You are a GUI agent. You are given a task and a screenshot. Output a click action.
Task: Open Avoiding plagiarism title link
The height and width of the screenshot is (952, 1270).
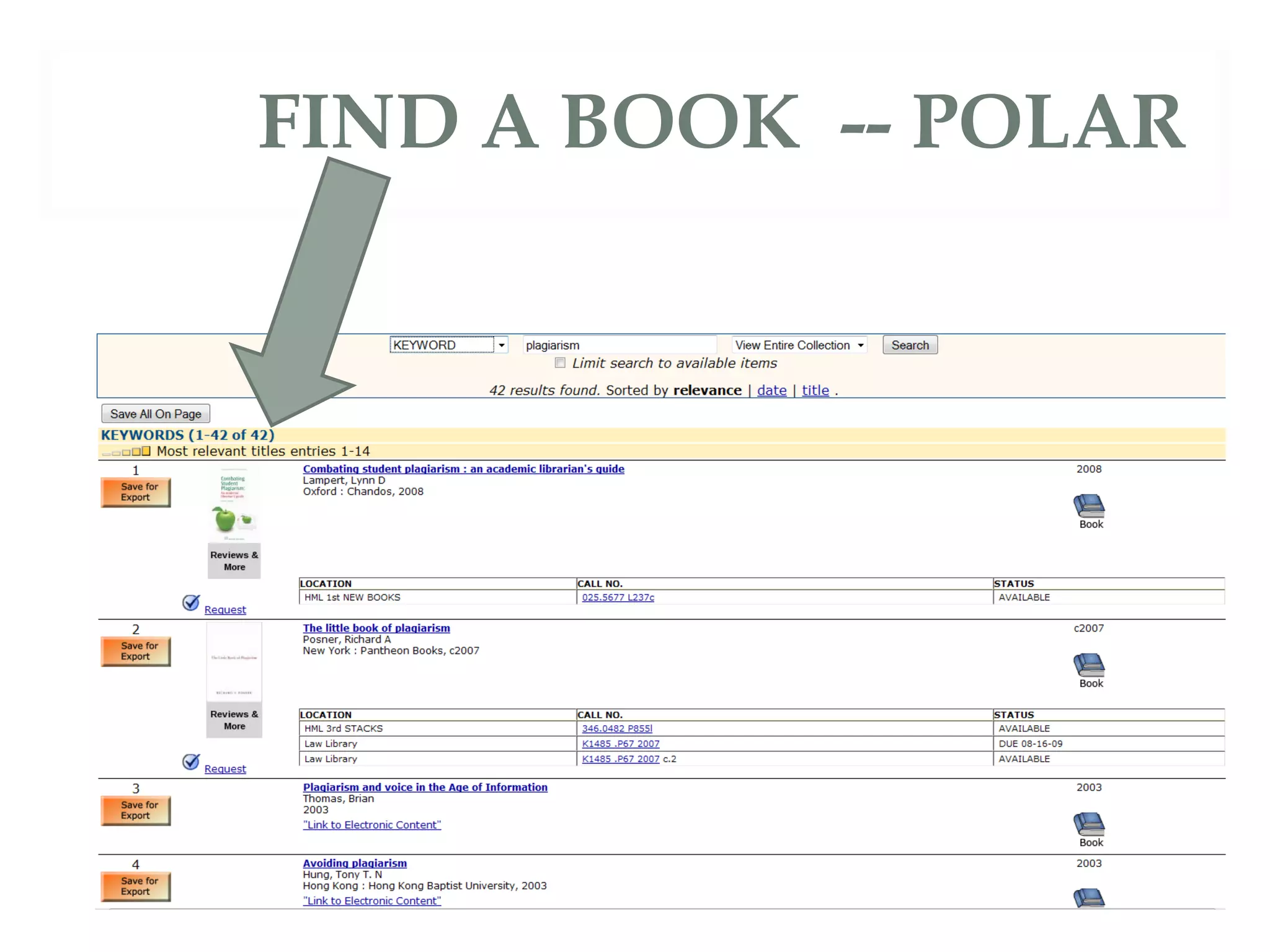(x=355, y=863)
